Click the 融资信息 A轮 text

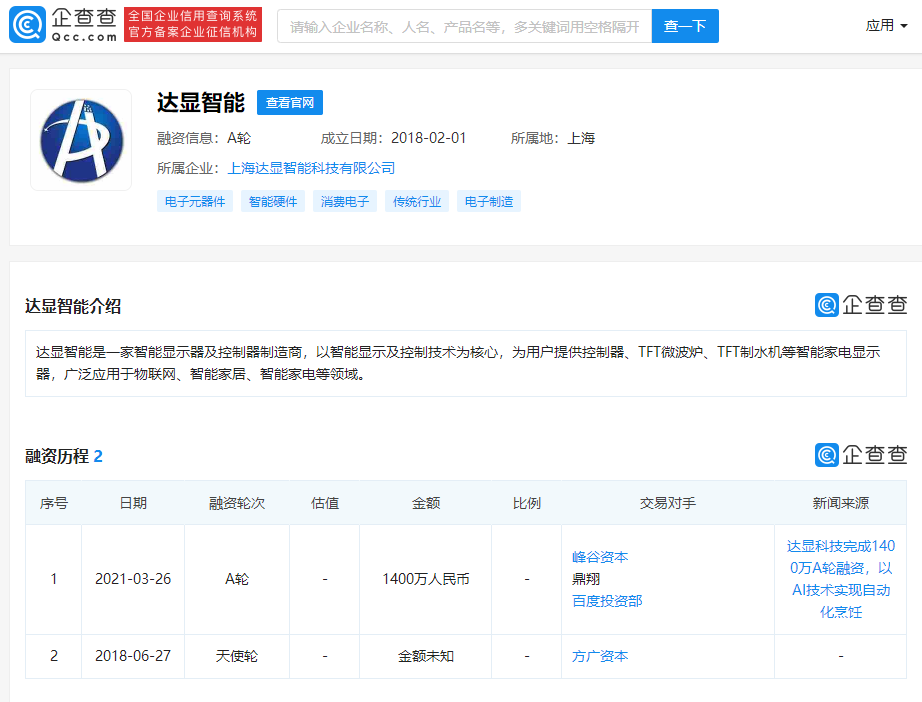pyautogui.click(x=204, y=138)
